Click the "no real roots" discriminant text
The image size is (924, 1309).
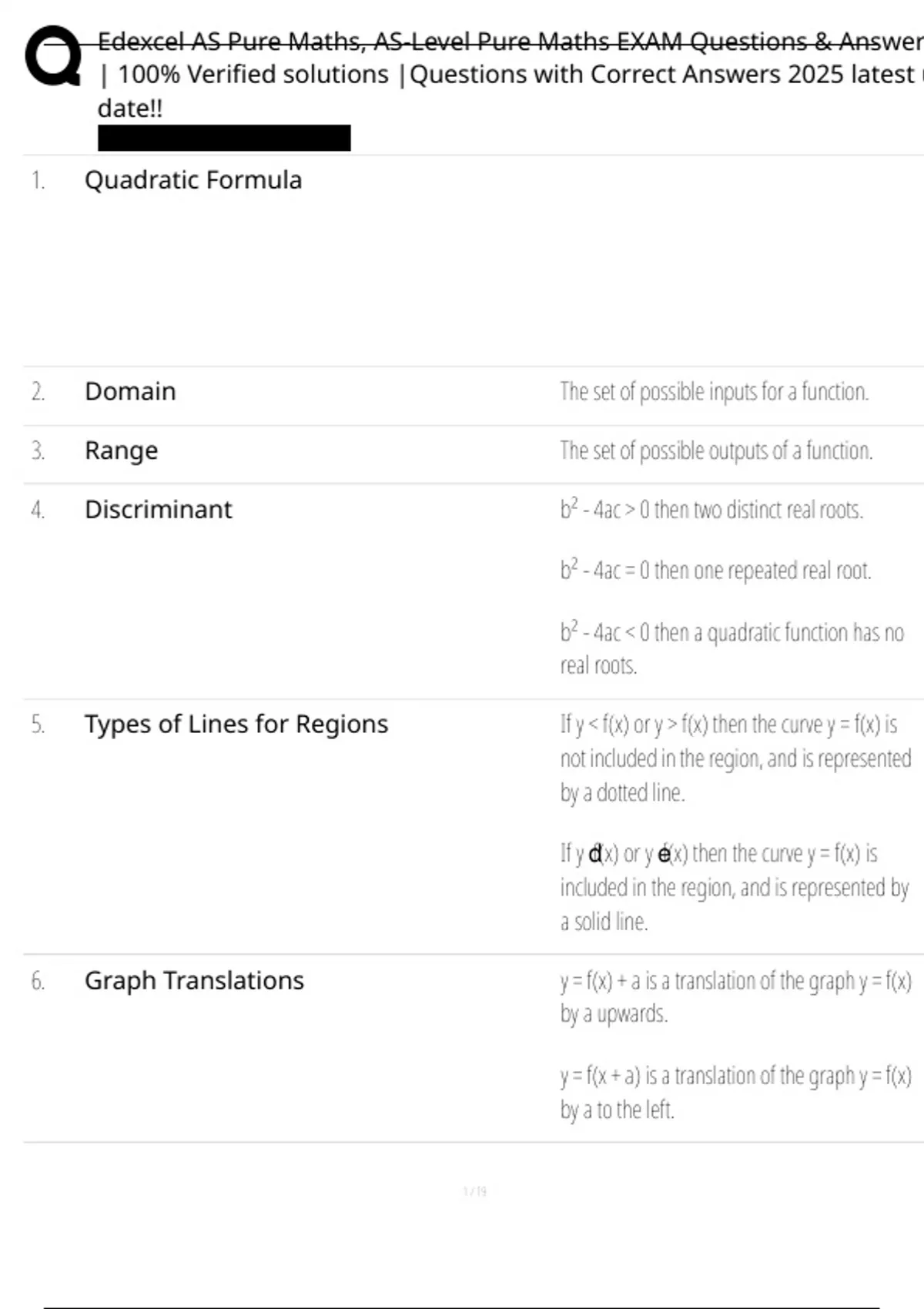pyautogui.click(x=731, y=648)
